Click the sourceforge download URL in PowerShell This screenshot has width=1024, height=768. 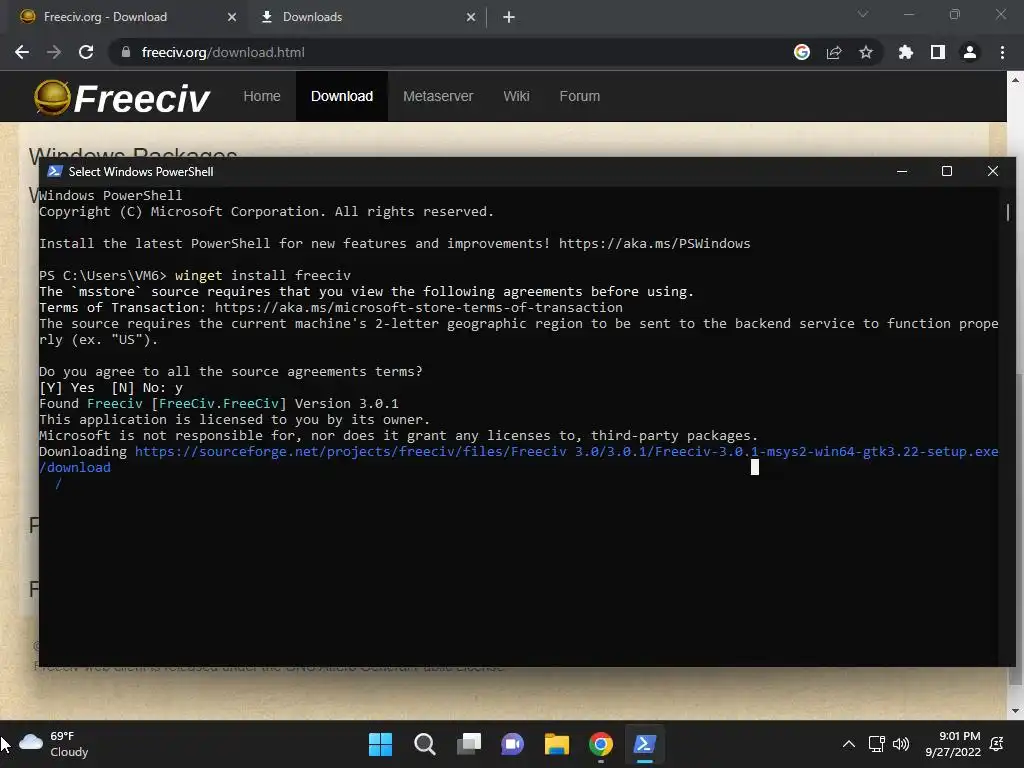pos(519,459)
